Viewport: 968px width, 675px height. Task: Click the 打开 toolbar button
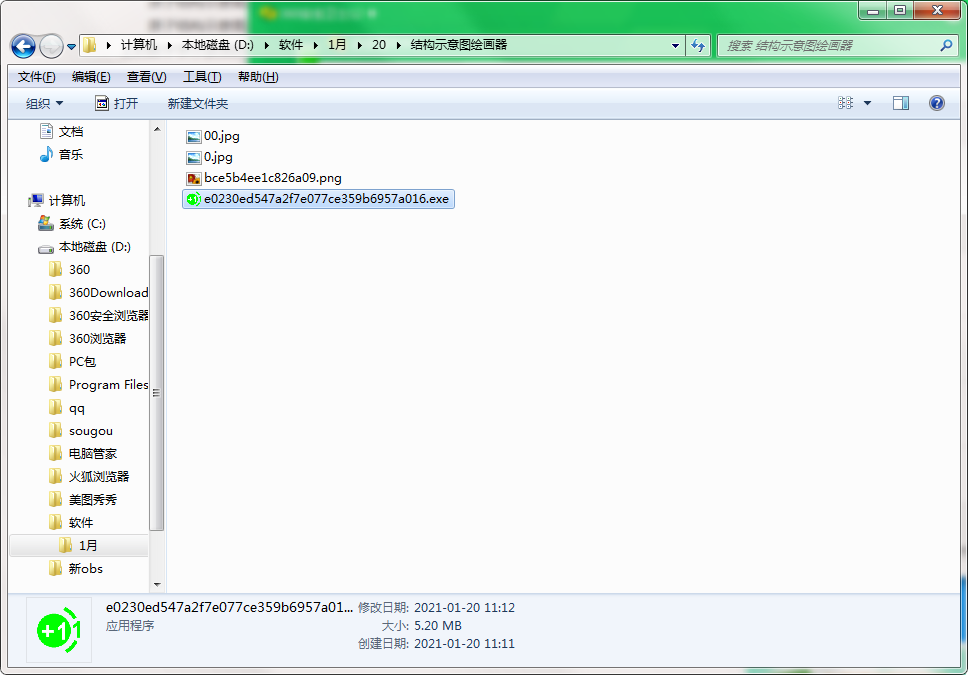point(117,104)
